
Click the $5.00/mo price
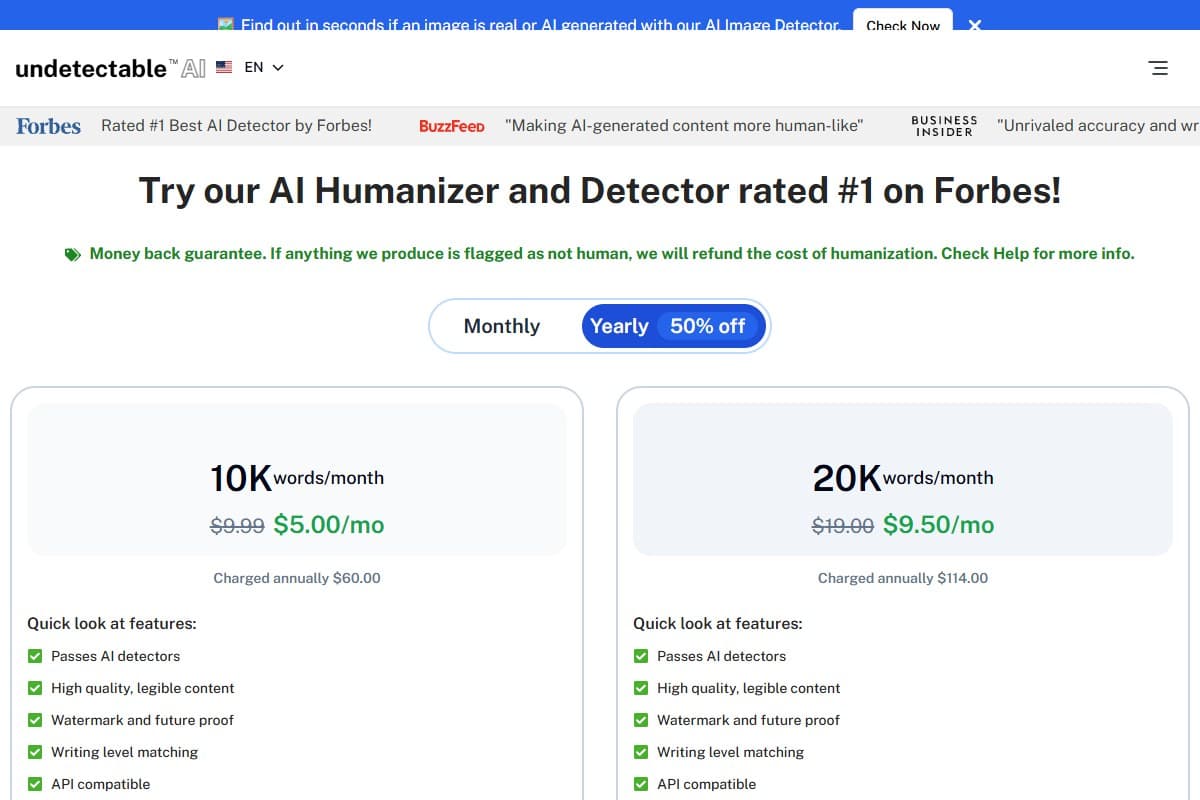[329, 525]
